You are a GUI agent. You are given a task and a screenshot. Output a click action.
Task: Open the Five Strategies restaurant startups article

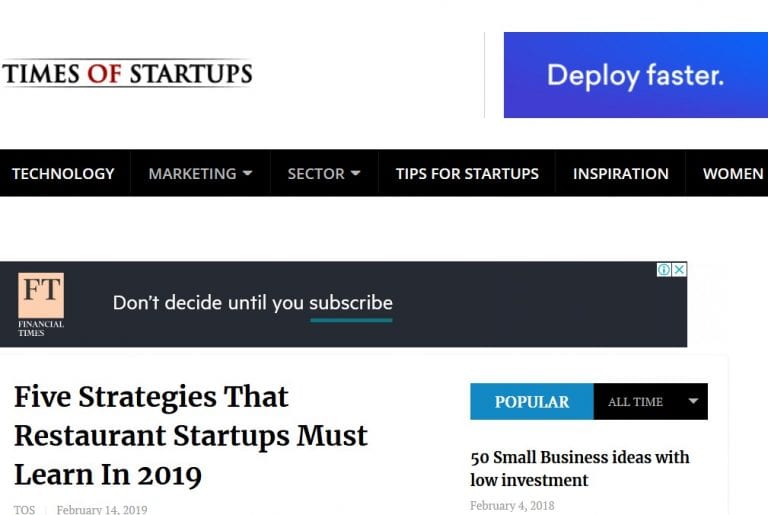point(191,435)
